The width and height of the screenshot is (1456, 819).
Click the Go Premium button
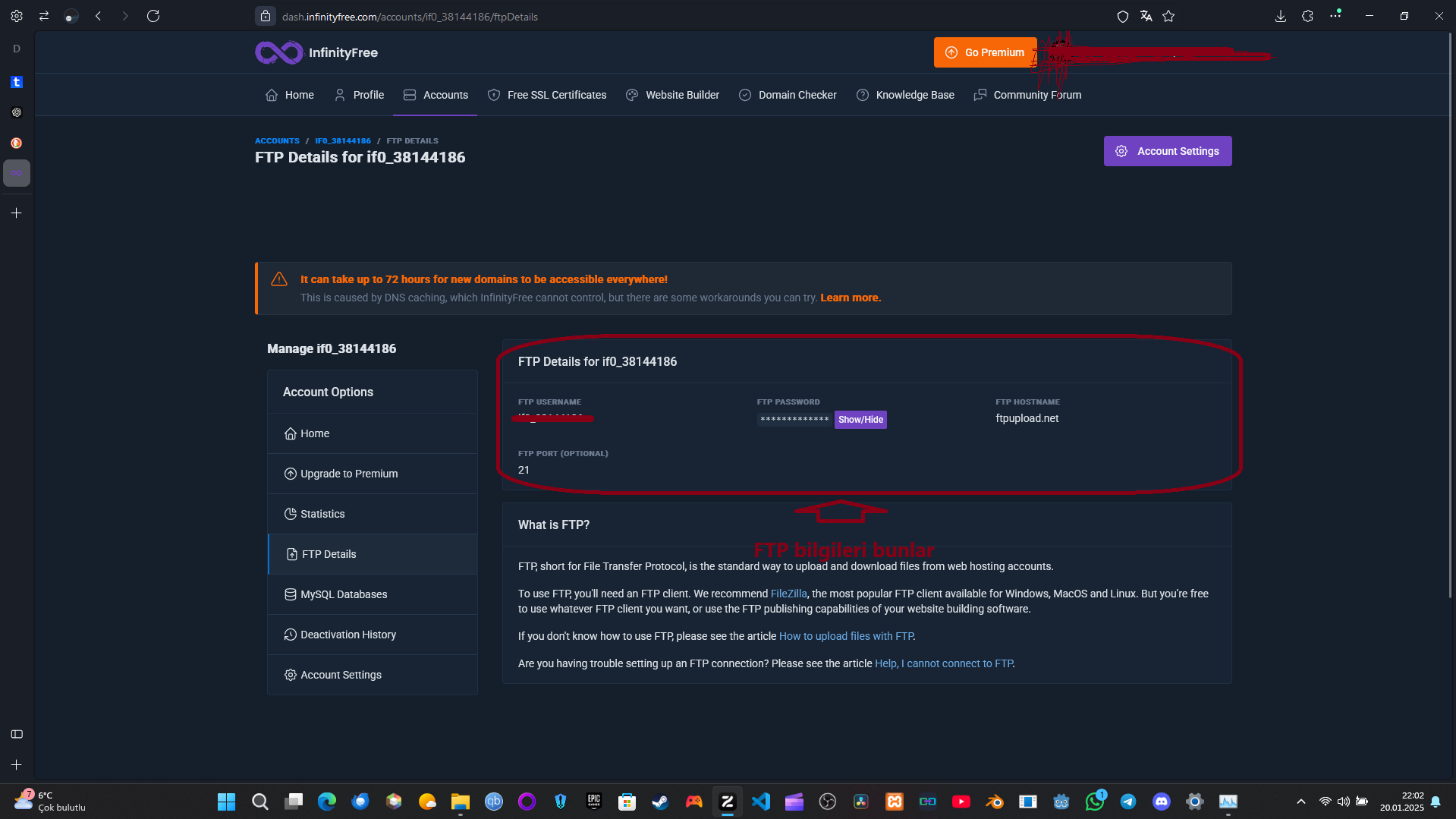tap(986, 52)
